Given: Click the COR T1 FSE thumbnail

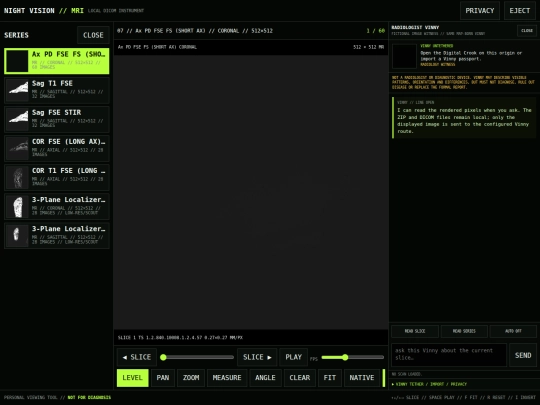Looking at the screenshot, I should click(18, 177).
